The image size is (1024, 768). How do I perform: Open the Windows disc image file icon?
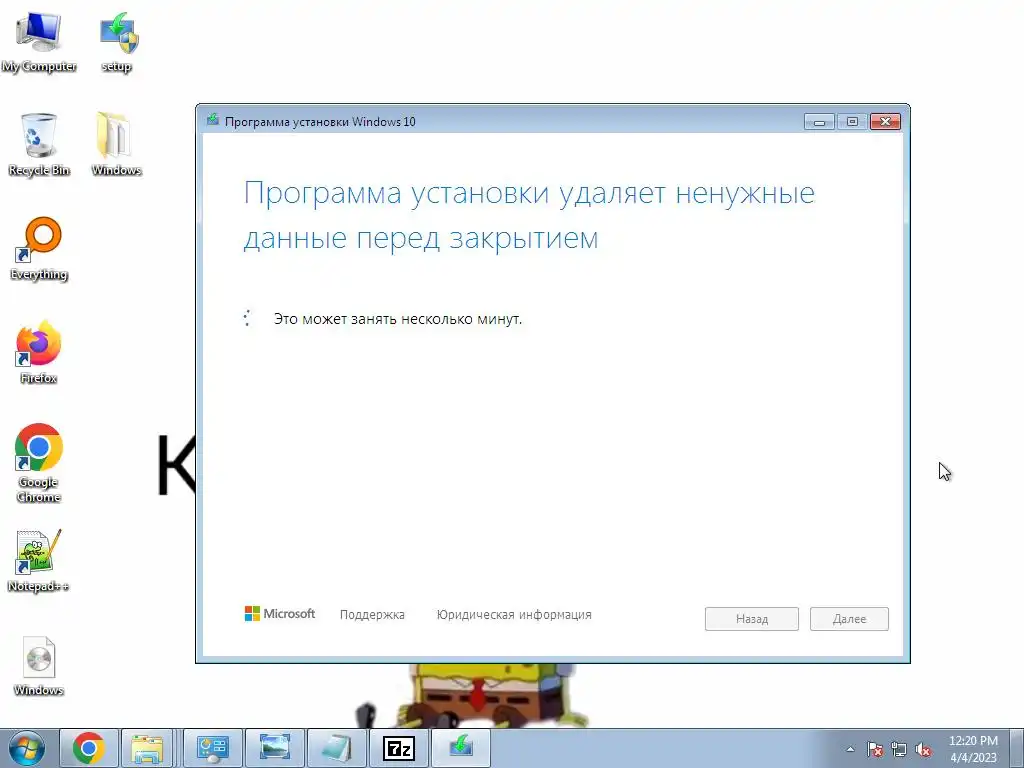click(39, 666)
